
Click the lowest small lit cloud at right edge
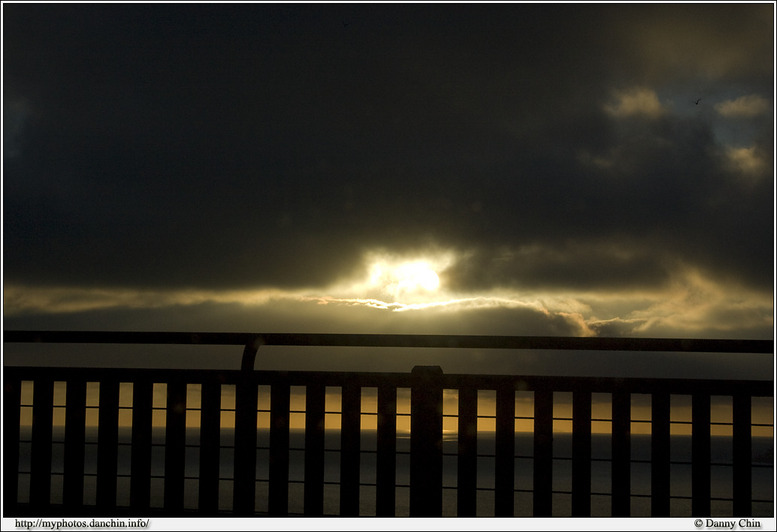[746, 158]
